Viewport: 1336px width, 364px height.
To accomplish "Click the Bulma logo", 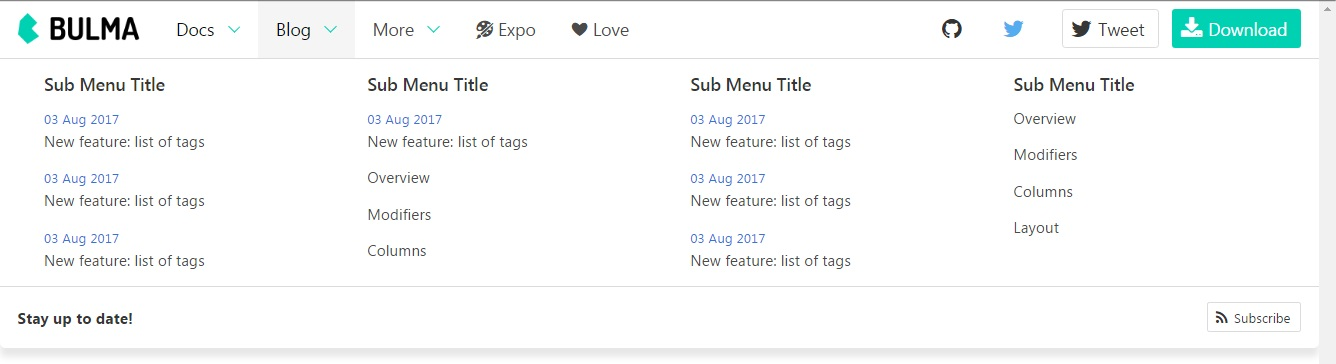I will [78, 29].
